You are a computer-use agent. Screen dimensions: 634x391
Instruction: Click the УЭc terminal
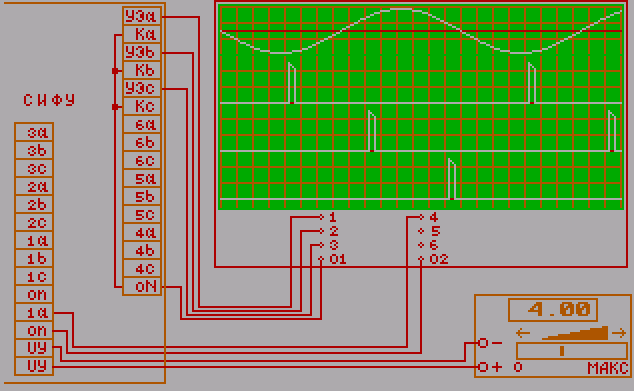(142, 88)
